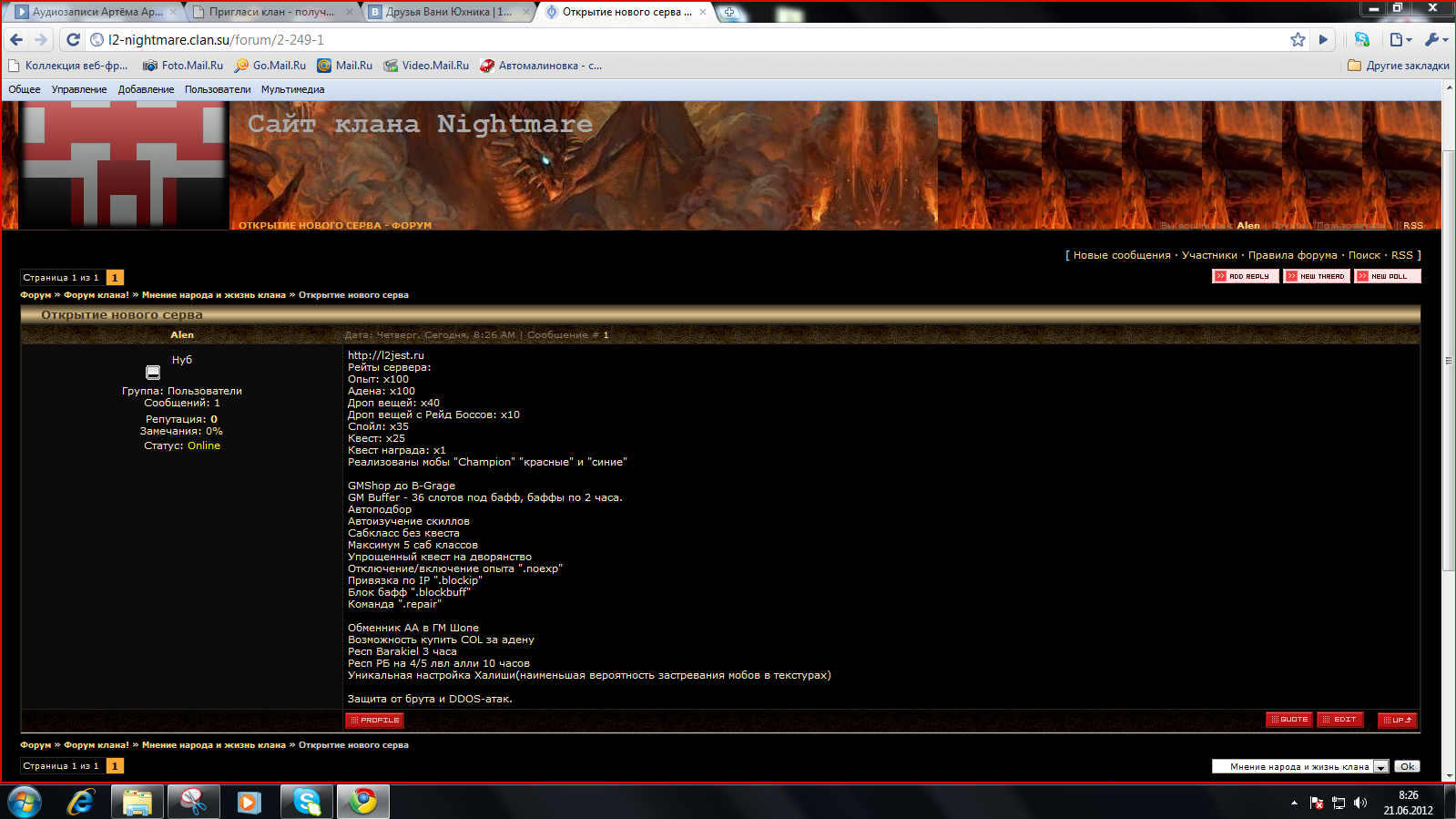This screenshot has height=819, width=1456.
Task: Open the Alen username in post header
Action: click(x=182, y=335)
